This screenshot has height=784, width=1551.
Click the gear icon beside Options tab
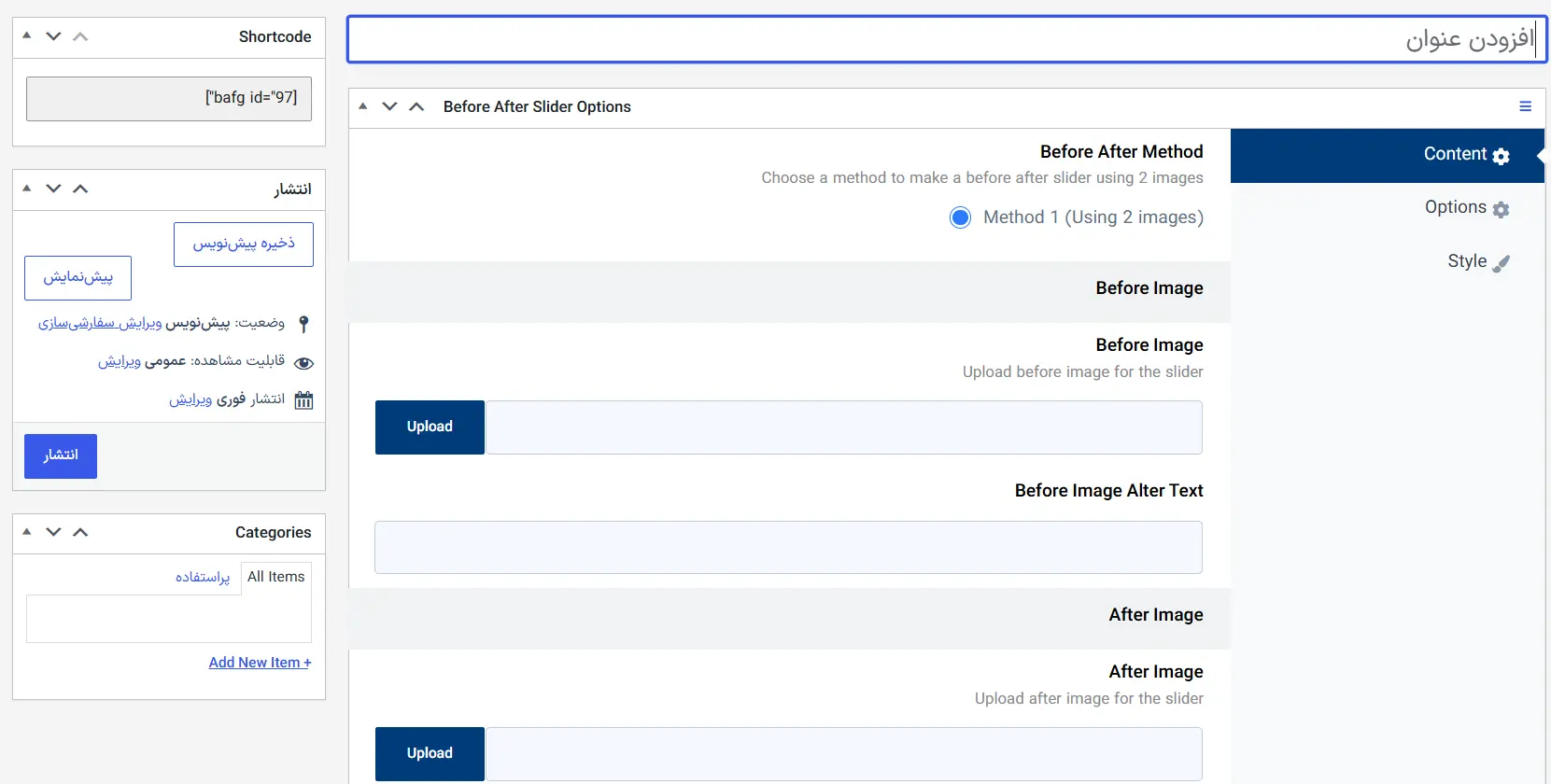point(1501,209)
